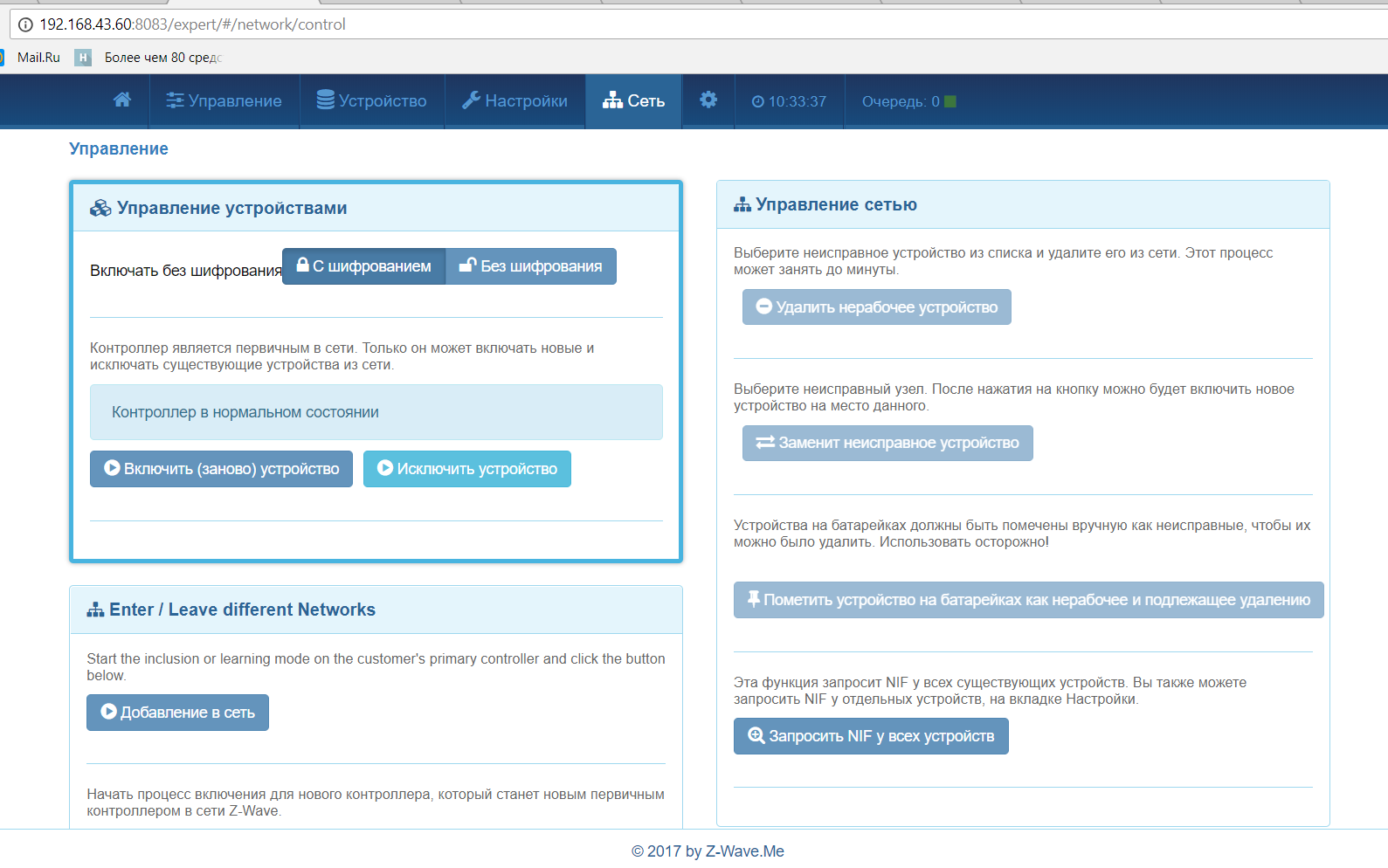Screen dimensions: 1388x868
Task: Click Заменит неисправное устройство button
Action: pyautogui.click(x=887, y=443)
